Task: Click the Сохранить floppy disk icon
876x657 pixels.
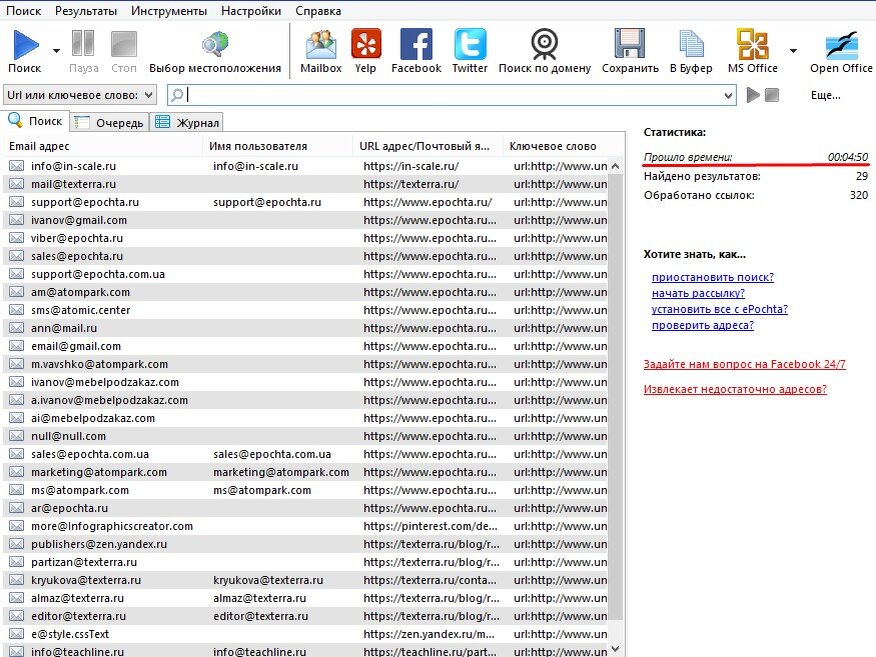Action: (630, 44)
